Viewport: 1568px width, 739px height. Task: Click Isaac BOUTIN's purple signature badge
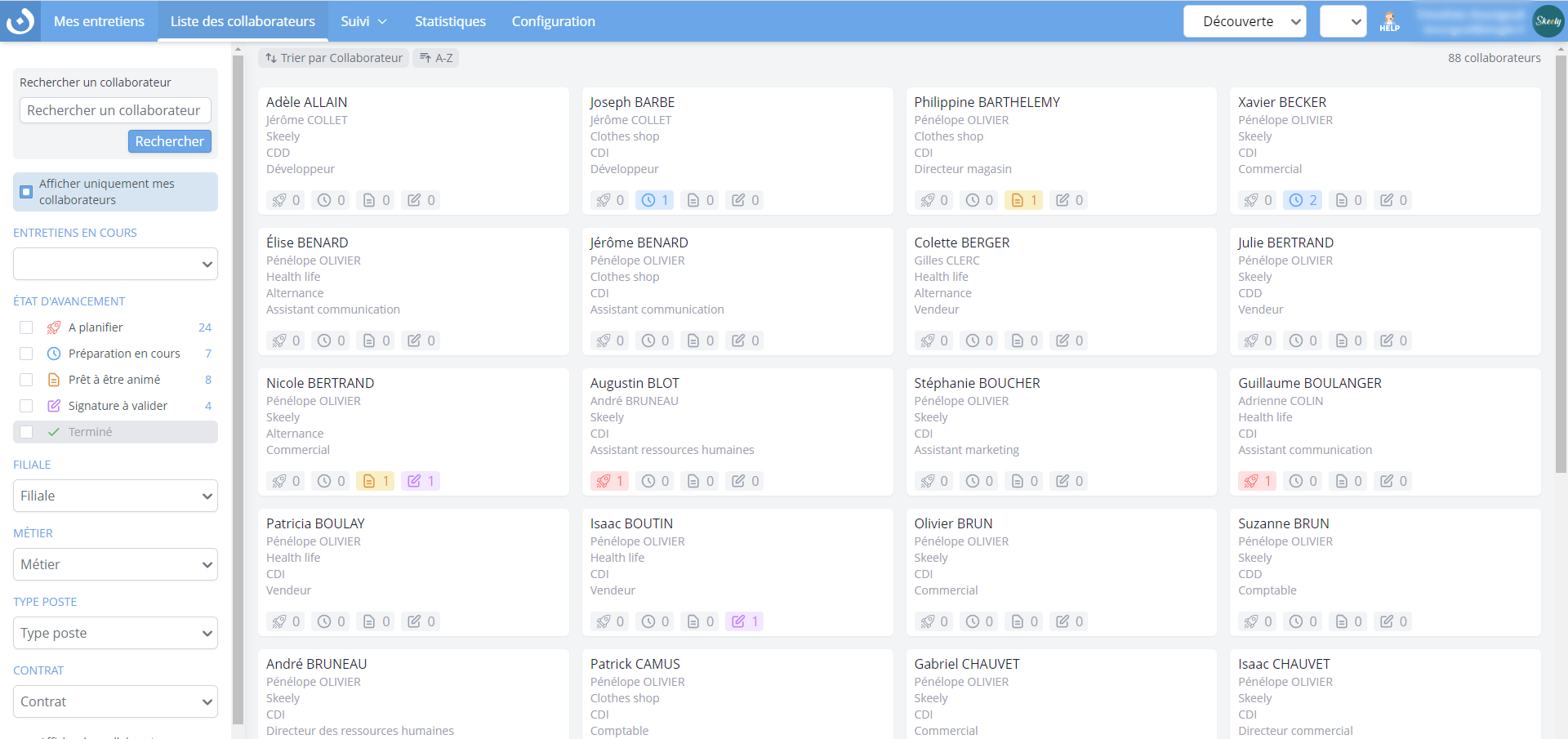[745, 621]
